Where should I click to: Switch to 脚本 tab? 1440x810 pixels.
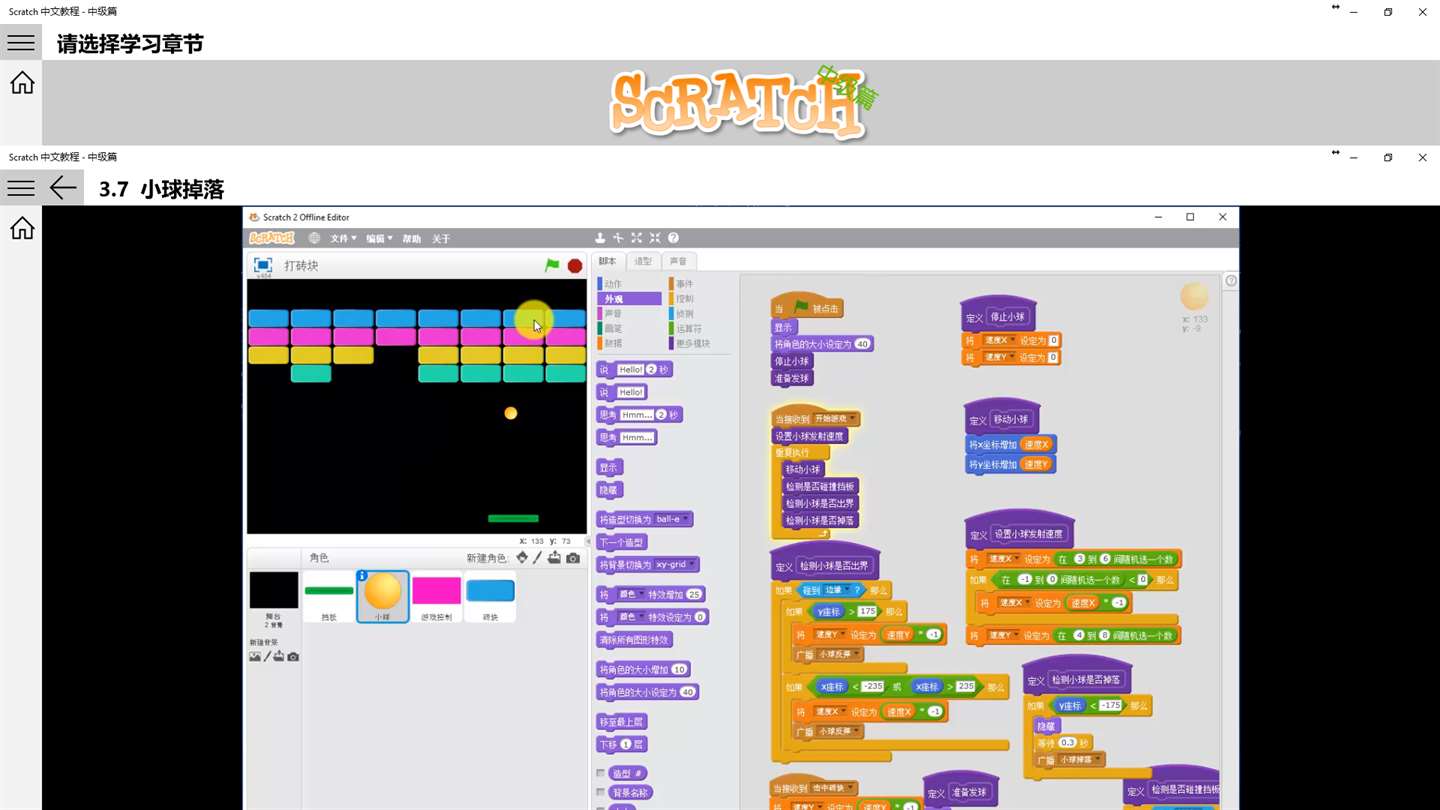608,261
